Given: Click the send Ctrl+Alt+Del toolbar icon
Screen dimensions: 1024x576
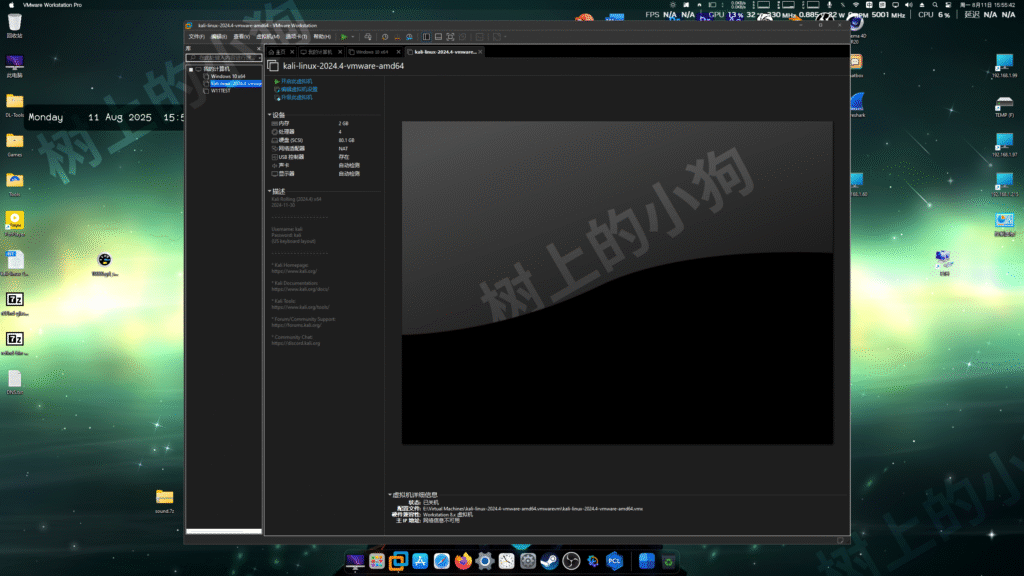Looking at the screenshot, I should tap(368, 37).
